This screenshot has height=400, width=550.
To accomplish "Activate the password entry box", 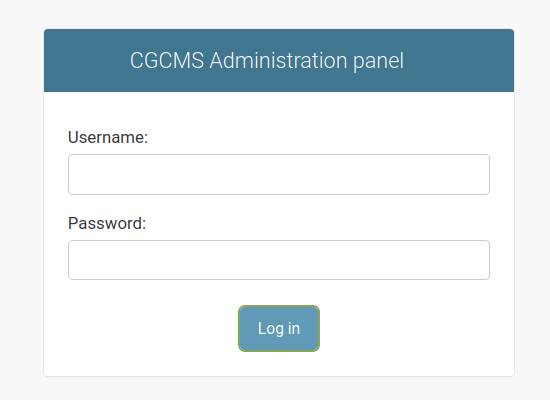I will point(279,260).
